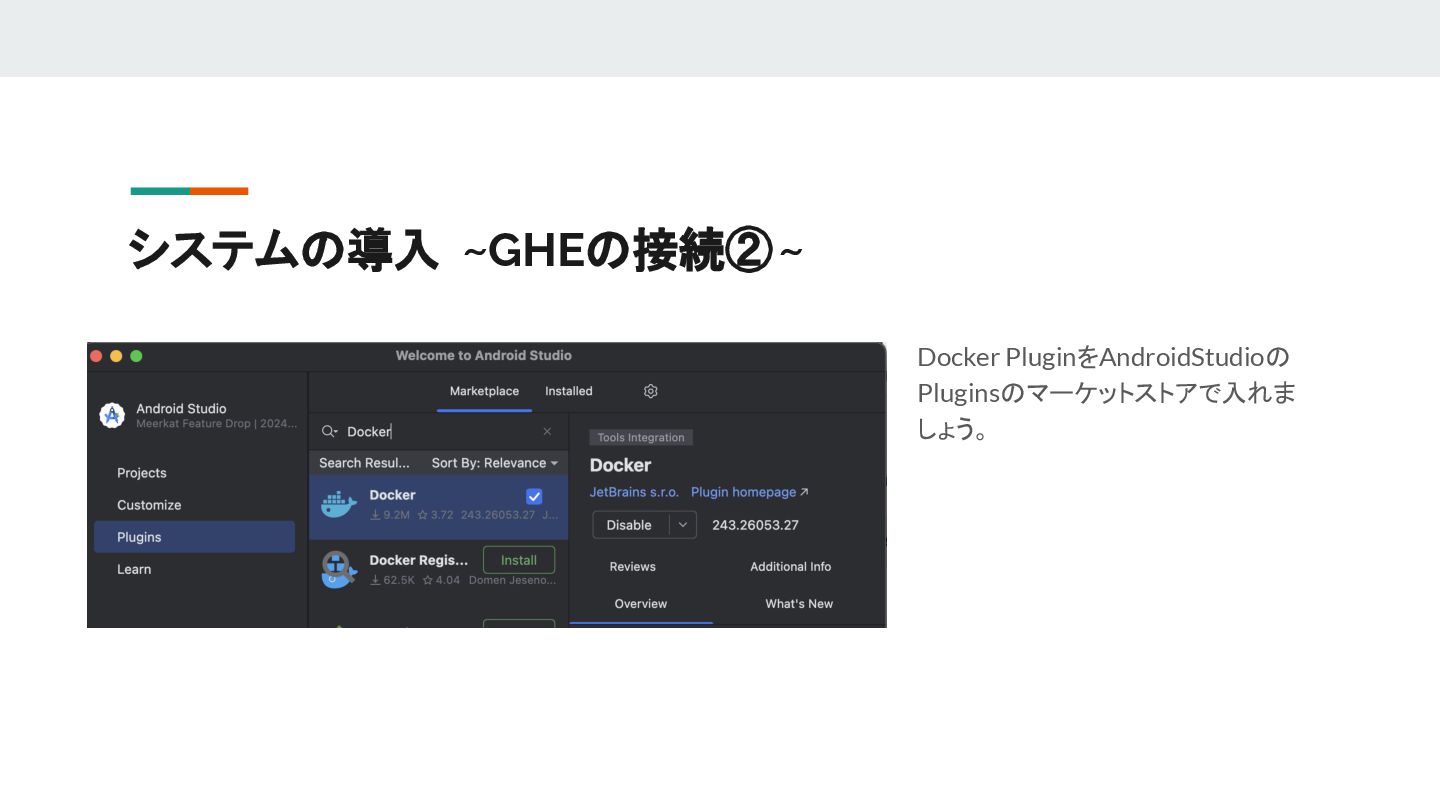
Task: Click the Android Studio logo icon
Action: point(112,415)
